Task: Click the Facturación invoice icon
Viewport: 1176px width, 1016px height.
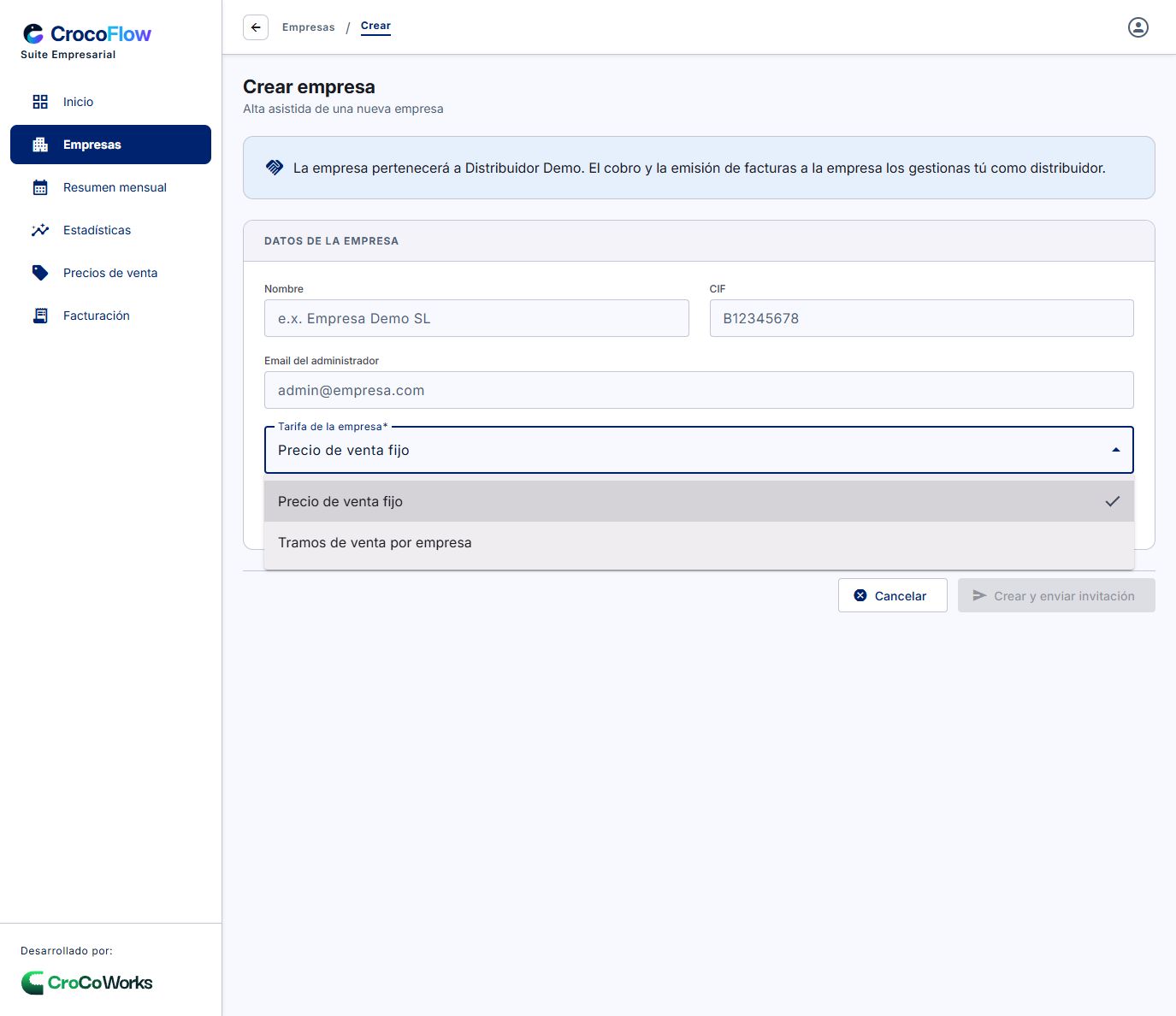Action: coord(40,316)
